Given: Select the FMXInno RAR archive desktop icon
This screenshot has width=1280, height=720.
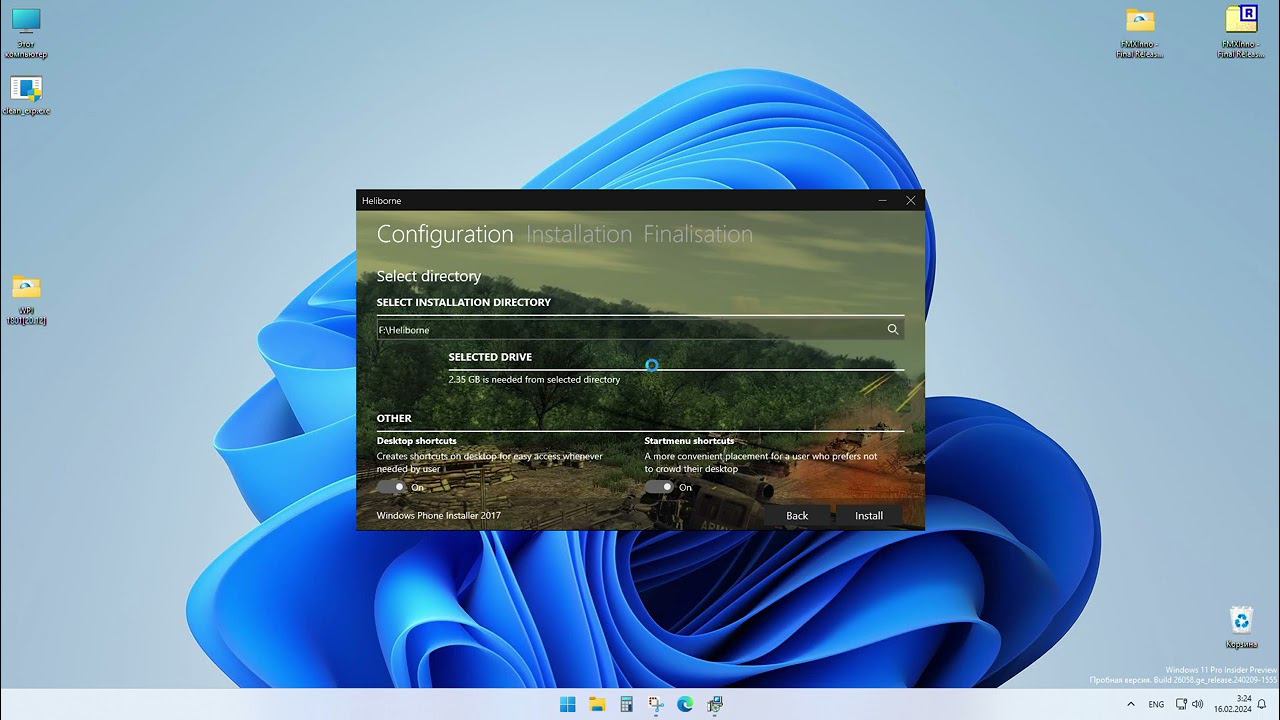Looking at the screenshot, I should point(1241,33).
